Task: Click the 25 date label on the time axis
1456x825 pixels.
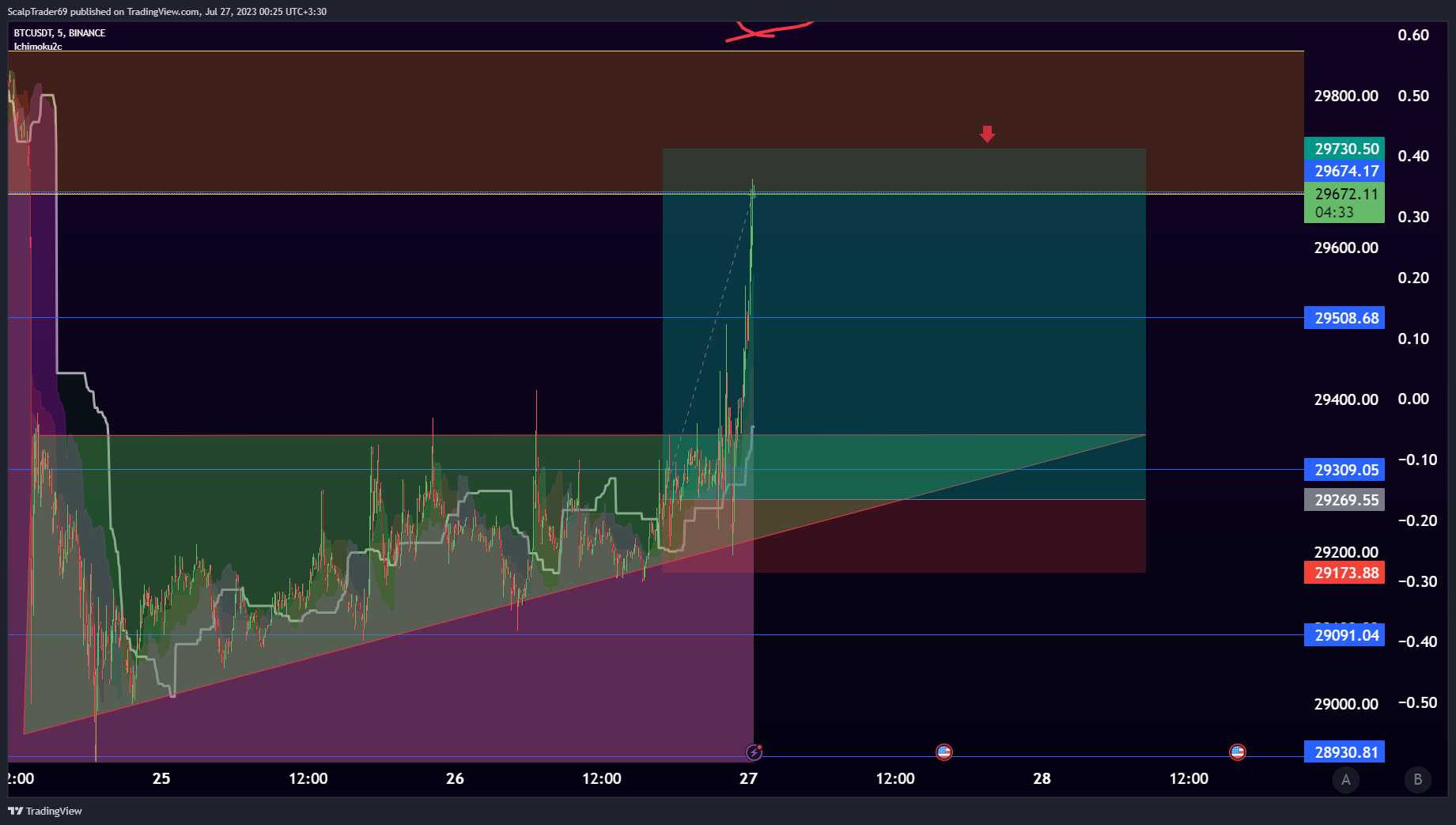Action: click(x=161, y=778)
